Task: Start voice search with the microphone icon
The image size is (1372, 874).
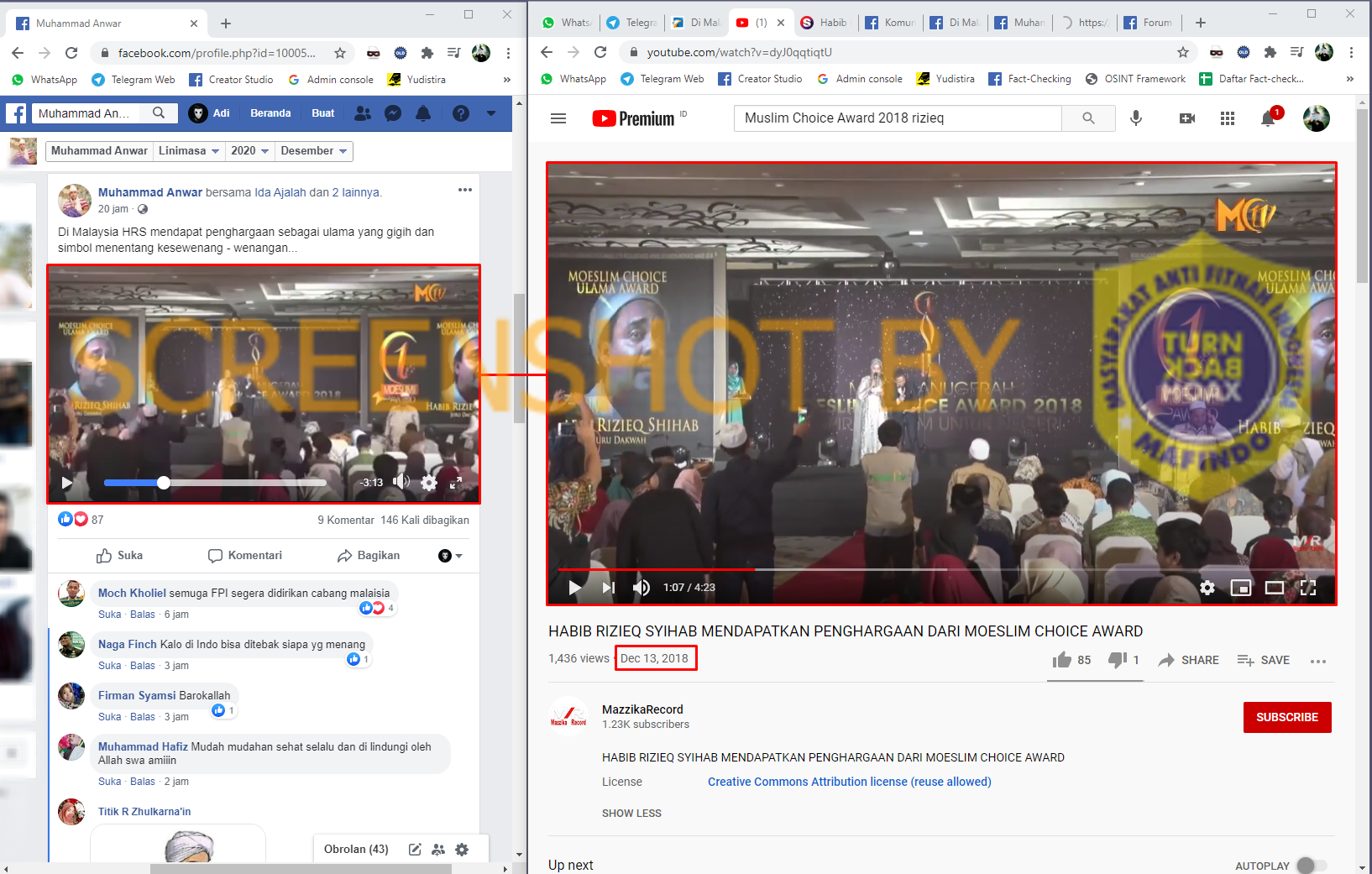Action: click(1136, 118)
